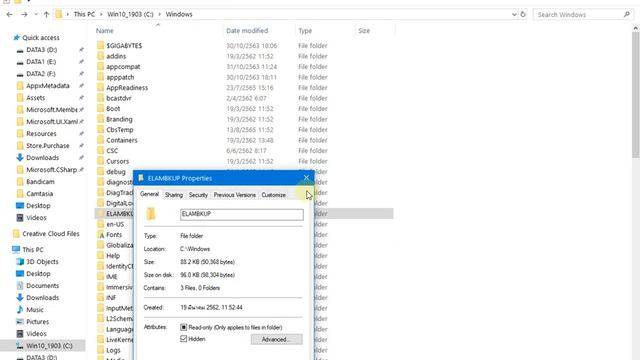Select the Cursors folder
This screenshot has width=640, height=360.
coord(118,162)
